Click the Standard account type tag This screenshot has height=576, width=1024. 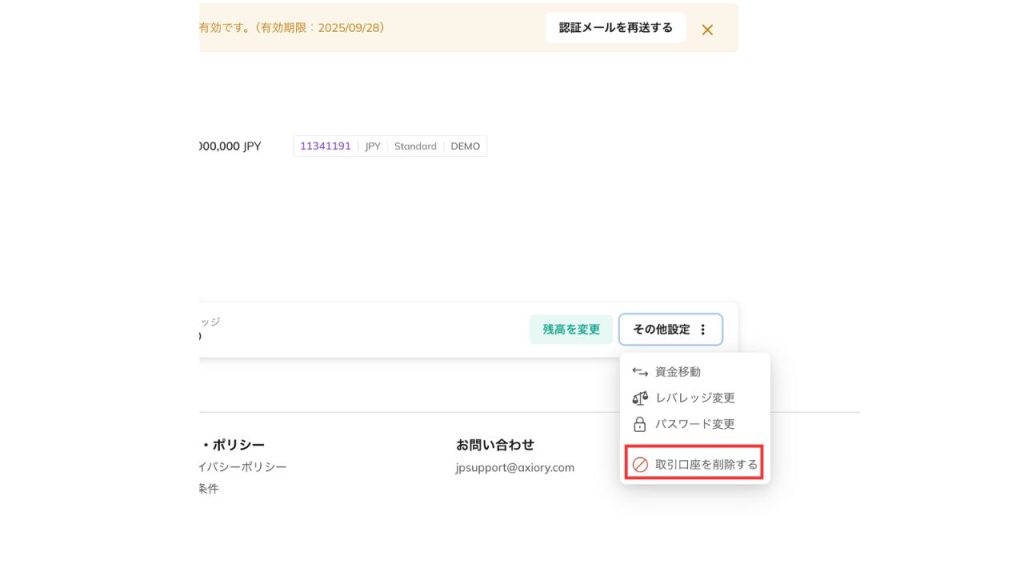click(415, 146)
